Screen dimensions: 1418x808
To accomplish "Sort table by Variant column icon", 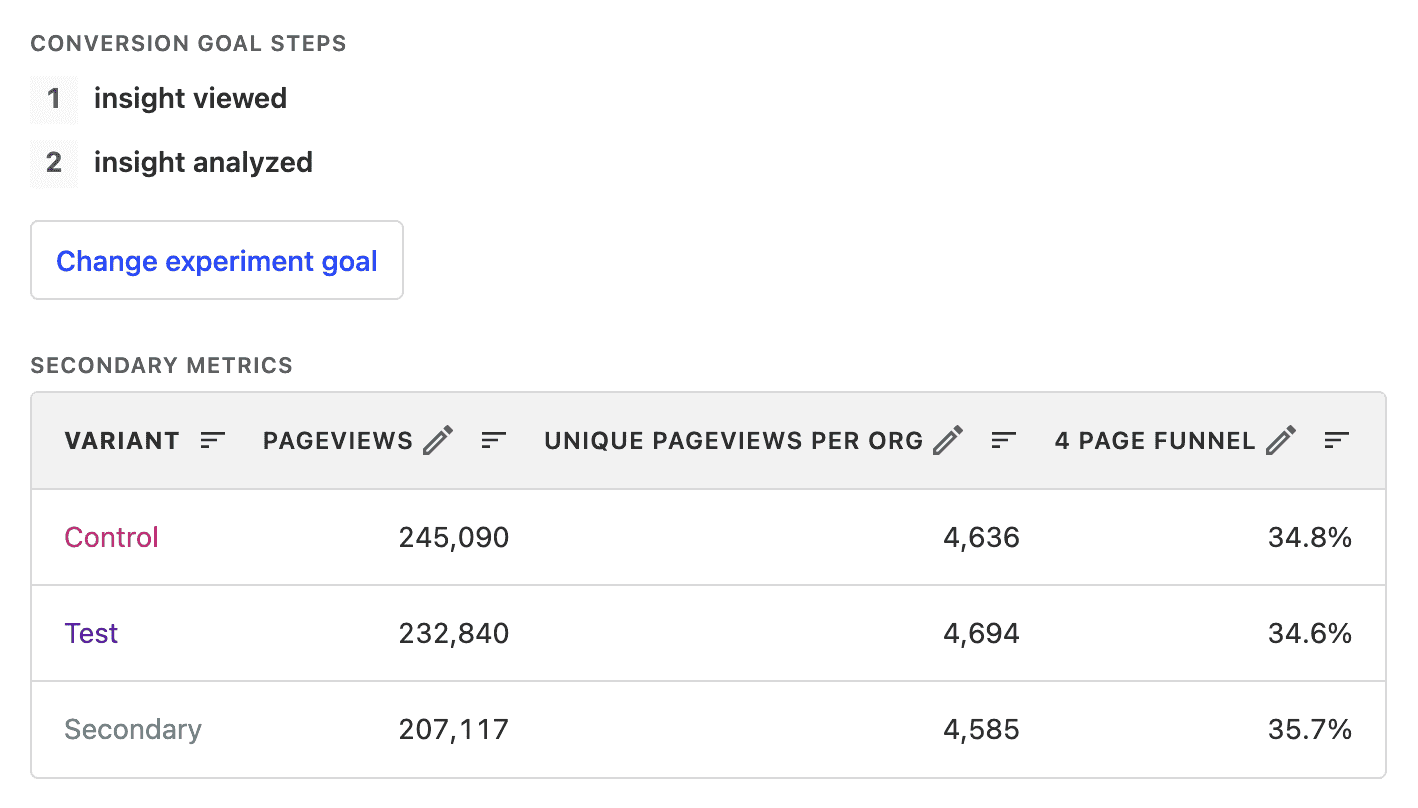I will pyautogui.click(x=213, y=440).
